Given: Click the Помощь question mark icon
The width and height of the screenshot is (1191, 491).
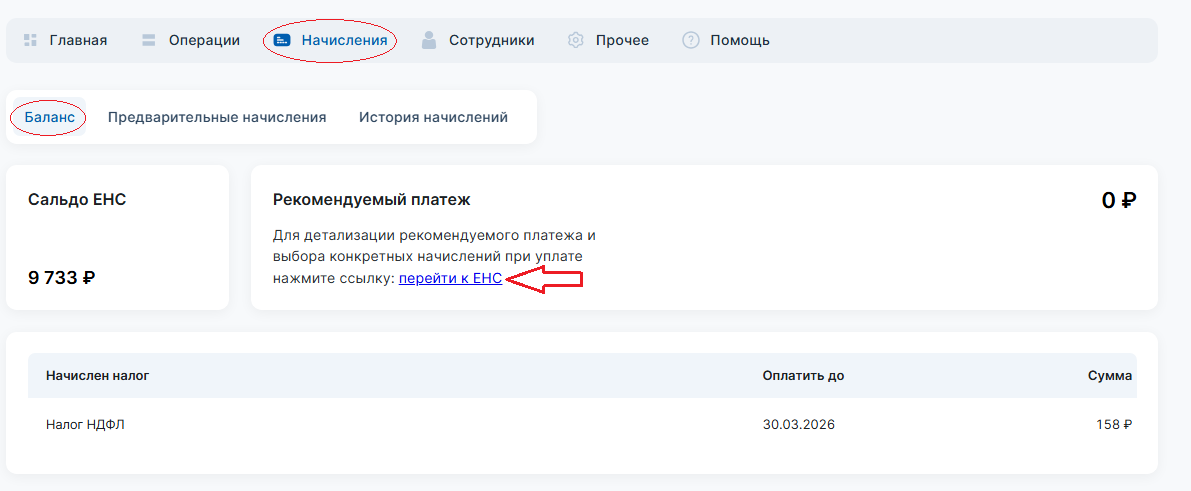Looking at the screenshot, I should pyautogui.click(x=690, y=40).
